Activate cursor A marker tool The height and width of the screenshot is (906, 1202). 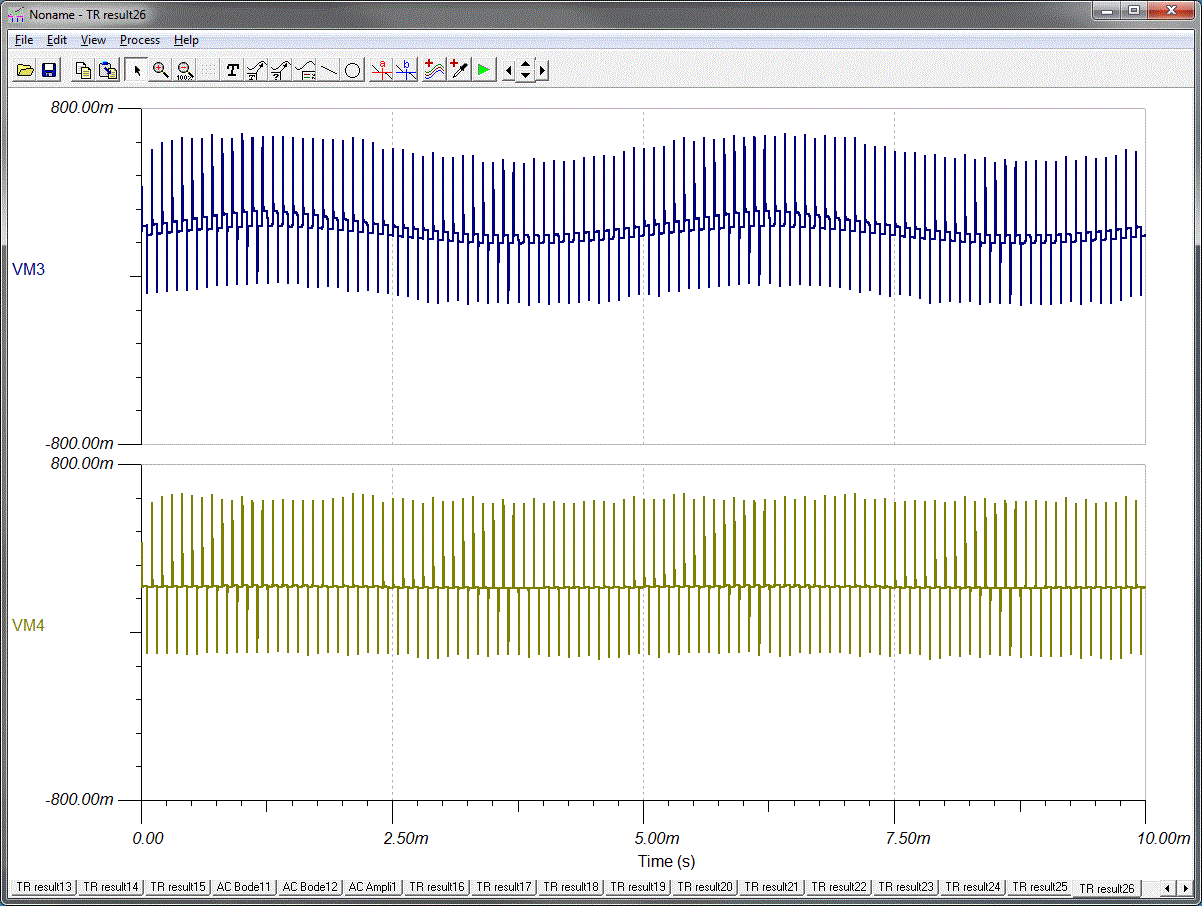380,70
